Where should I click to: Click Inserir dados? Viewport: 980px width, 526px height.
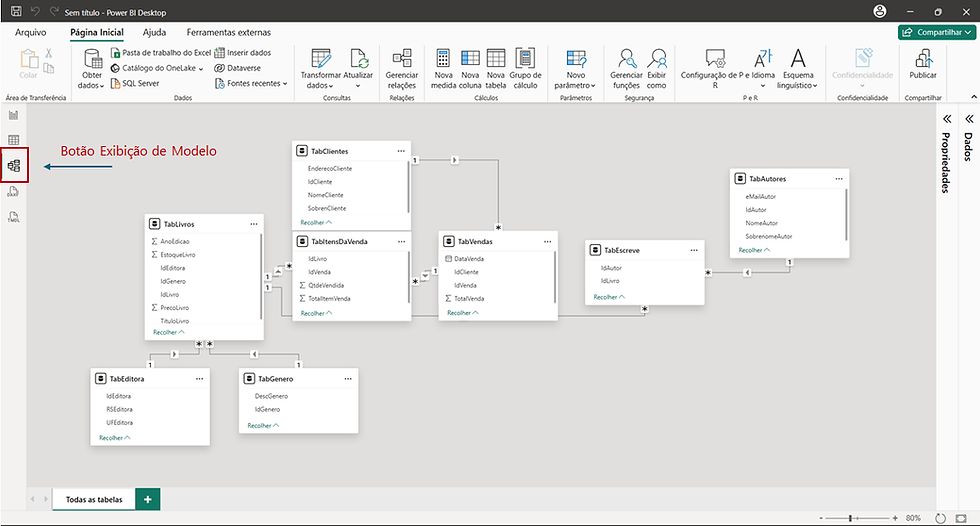[x=243, y=53]
